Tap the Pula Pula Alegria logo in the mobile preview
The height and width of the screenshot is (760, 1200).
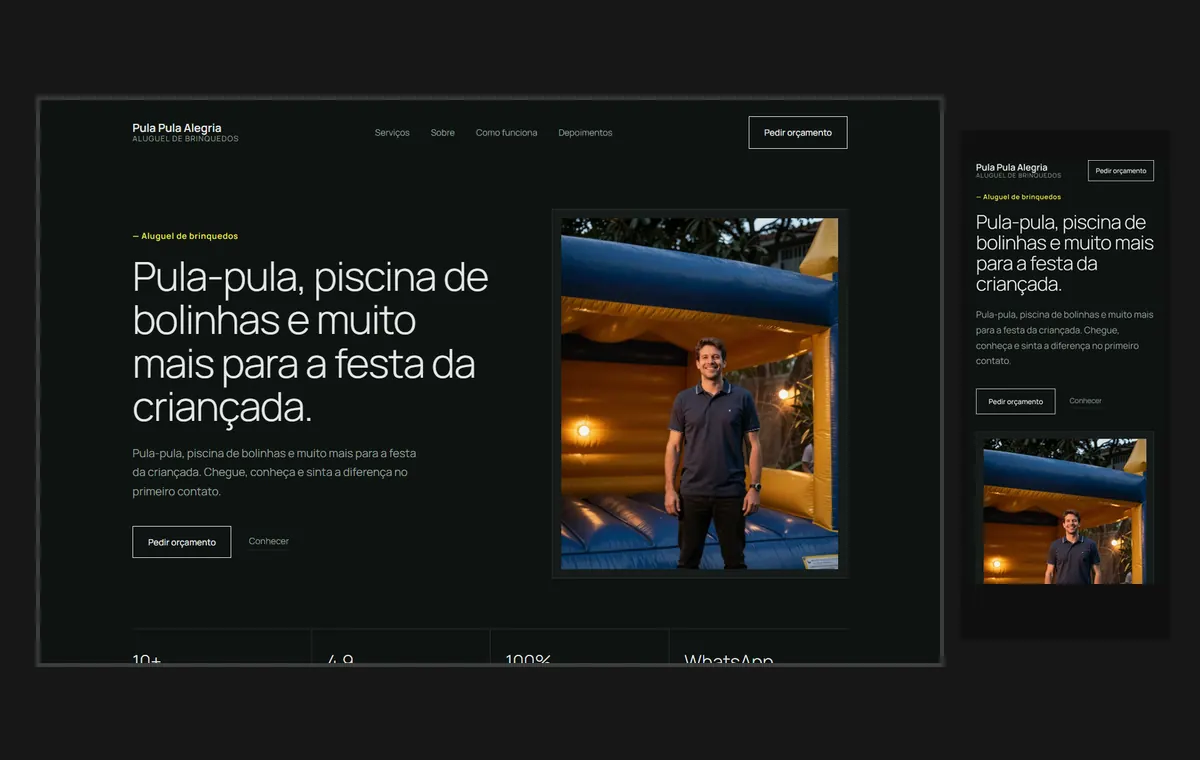pos(1019,171)
